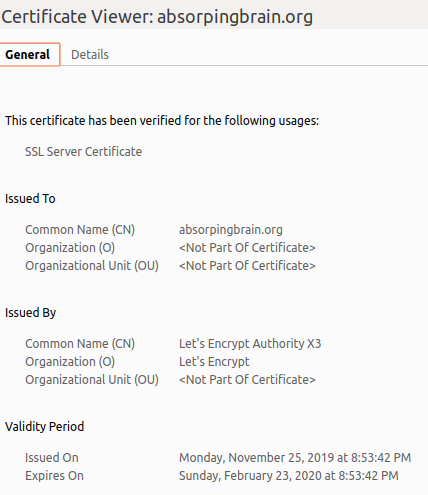Switch to the Details tab

(90, 55)
